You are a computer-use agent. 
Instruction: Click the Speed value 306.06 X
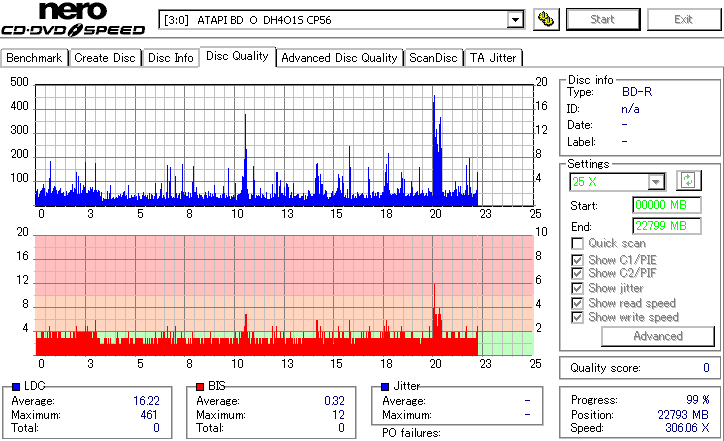tap(687, 428)
